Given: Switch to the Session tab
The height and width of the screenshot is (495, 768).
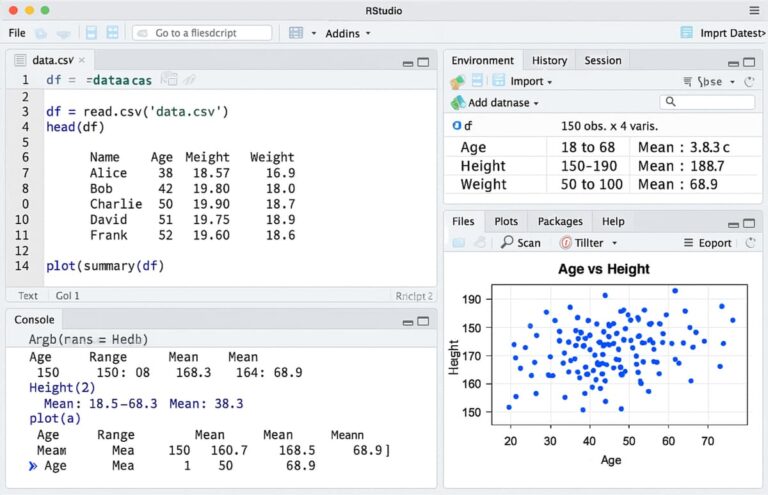Looking at the screenshot, I should coord(602,60).
